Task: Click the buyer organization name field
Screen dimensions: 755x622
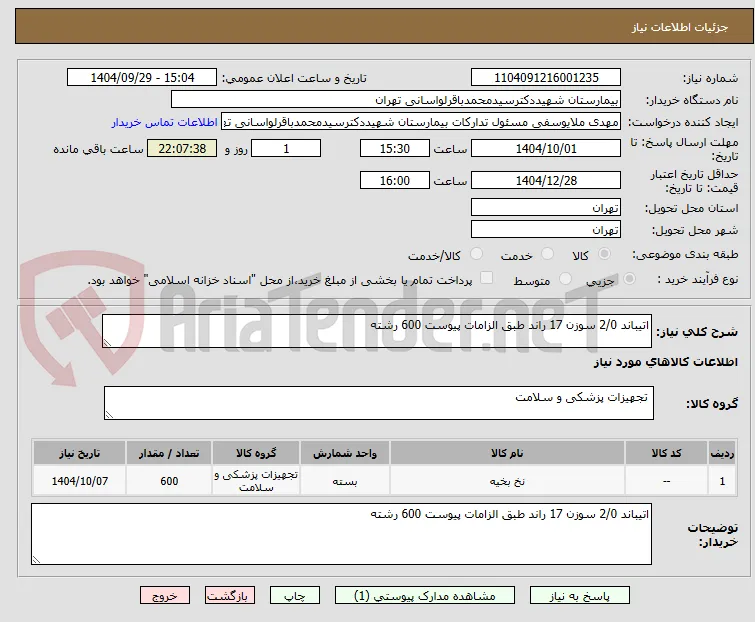Action: point(396,100)
